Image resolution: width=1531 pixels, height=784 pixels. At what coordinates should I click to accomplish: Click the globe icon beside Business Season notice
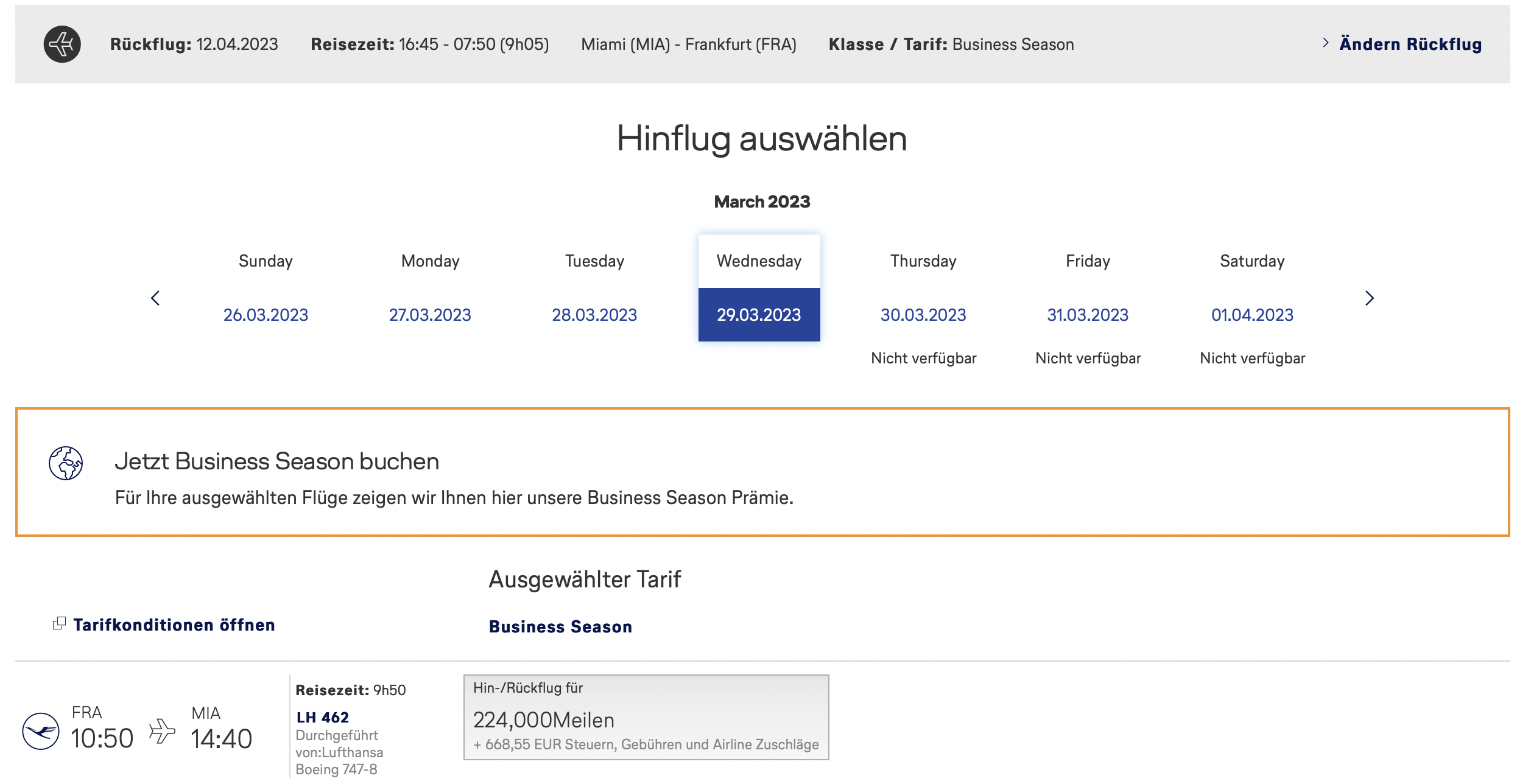coord(66,463)
